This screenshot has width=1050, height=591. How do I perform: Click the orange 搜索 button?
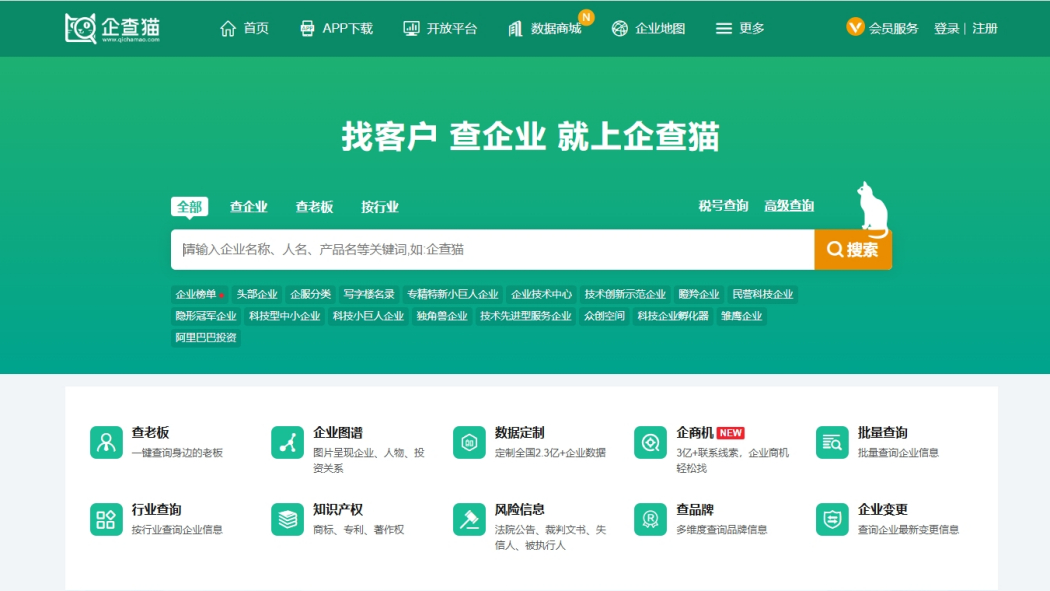pos(852,250)
